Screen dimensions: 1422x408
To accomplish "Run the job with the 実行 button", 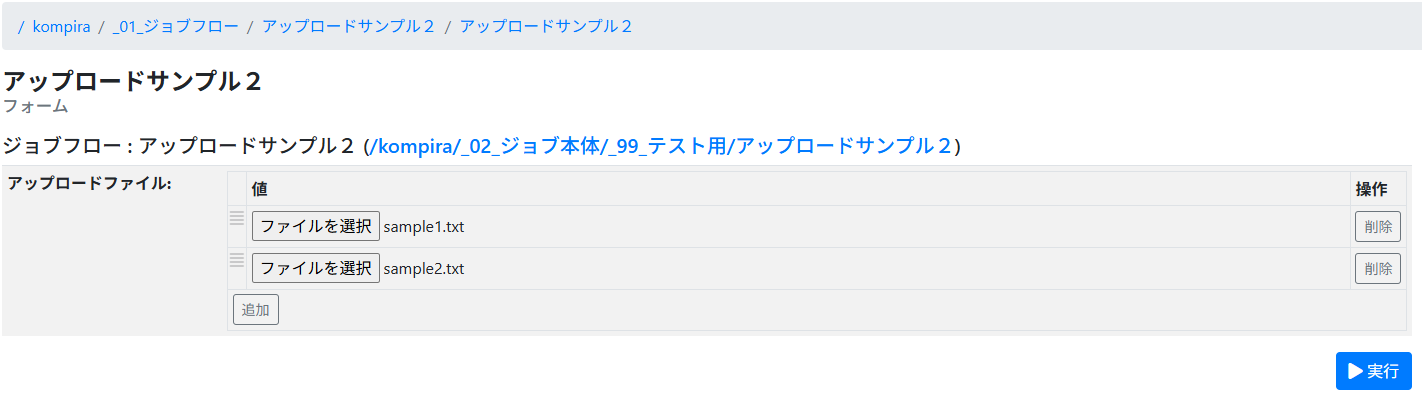I will point(1373,371).
